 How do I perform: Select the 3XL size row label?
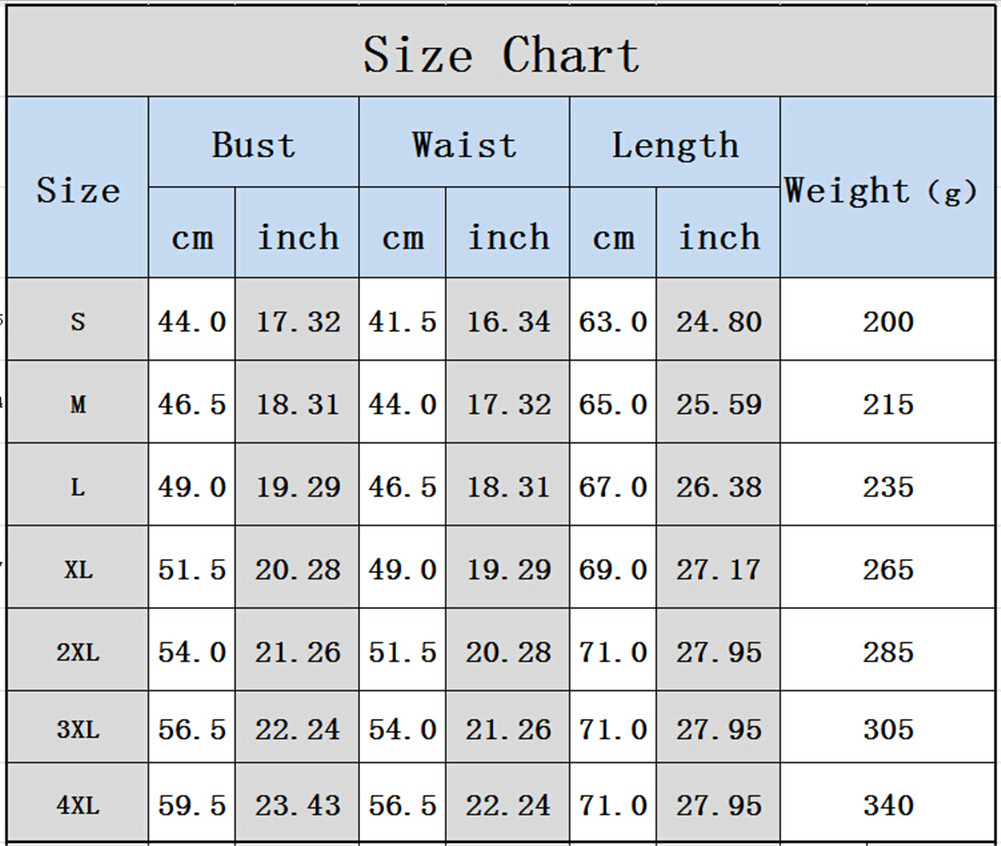(78, 729)
